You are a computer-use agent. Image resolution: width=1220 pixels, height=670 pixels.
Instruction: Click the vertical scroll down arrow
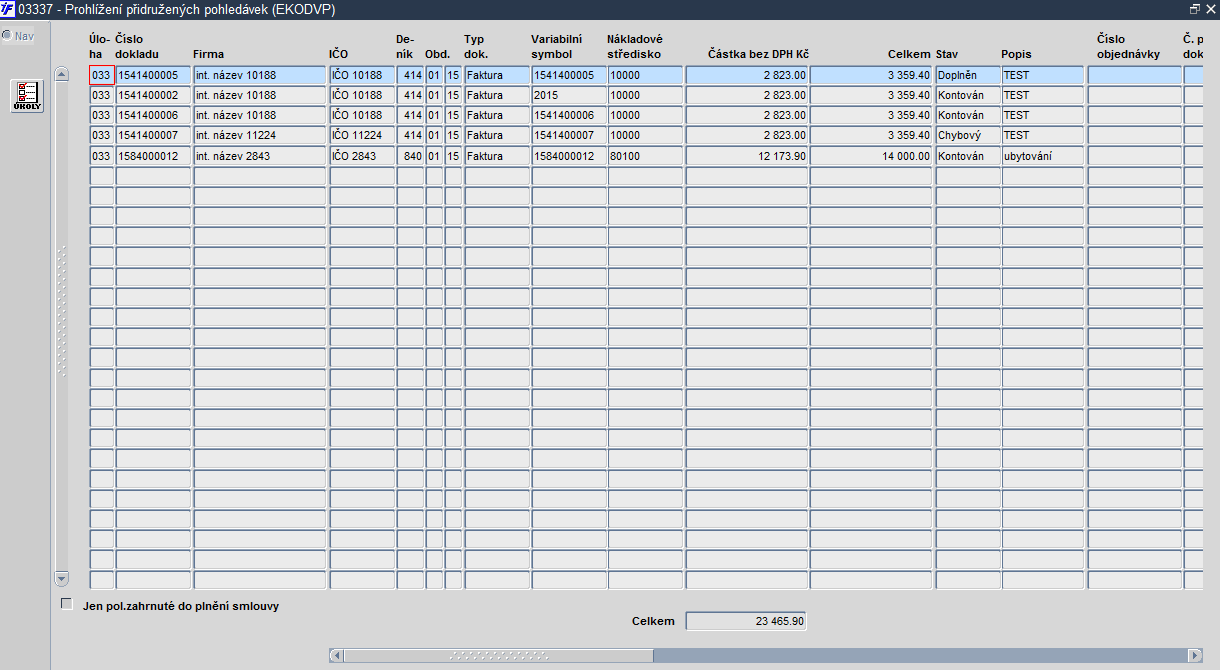pyautogui.click(x=61, y=579)
